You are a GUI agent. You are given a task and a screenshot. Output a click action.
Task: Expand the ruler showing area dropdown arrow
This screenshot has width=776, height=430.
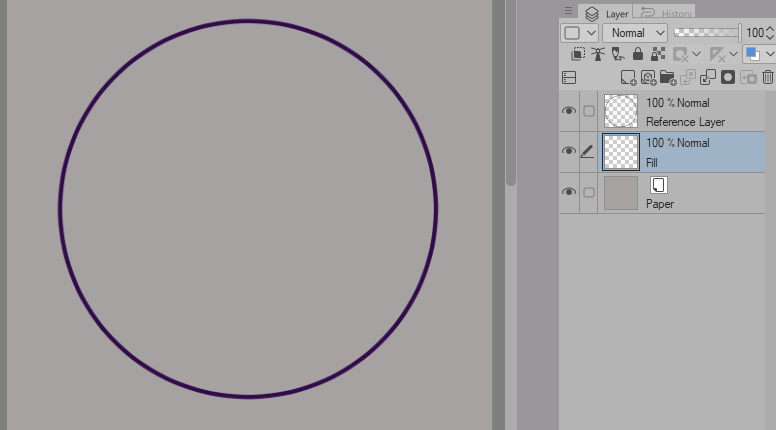pyautogui.click(x=733, y=54)
